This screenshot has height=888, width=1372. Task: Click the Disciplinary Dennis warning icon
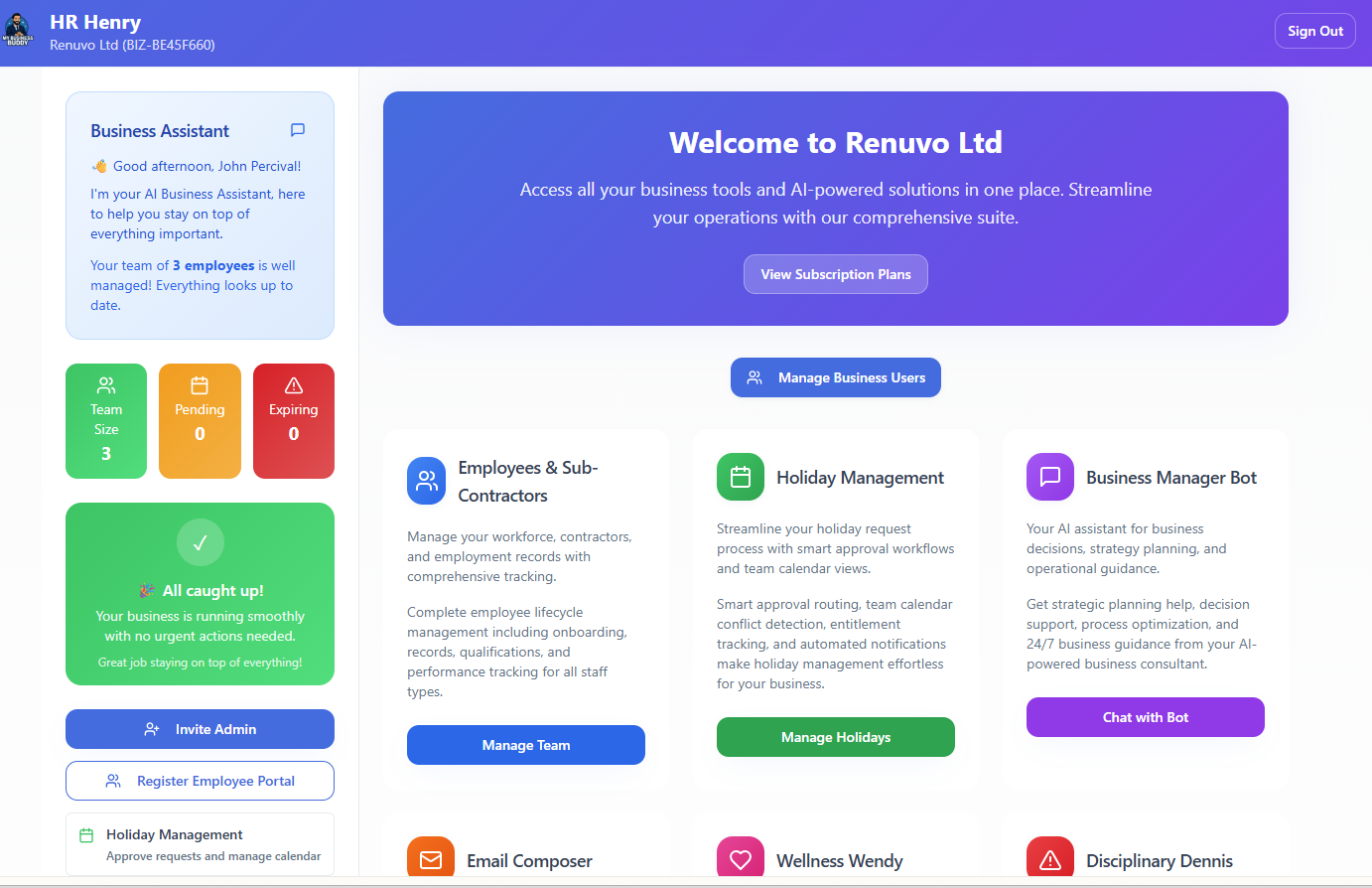pos(1049,860)
